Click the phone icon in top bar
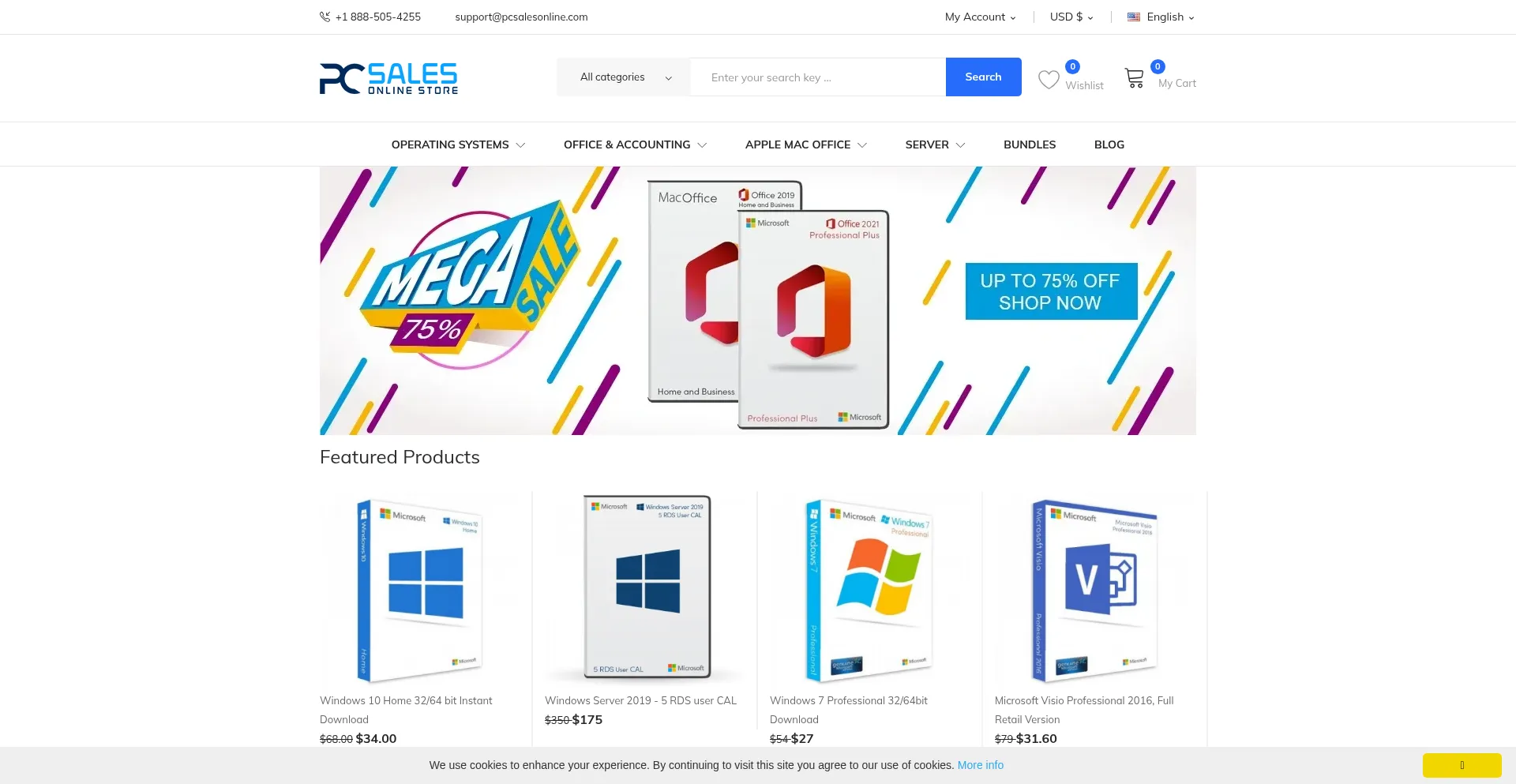 [325, 17]
